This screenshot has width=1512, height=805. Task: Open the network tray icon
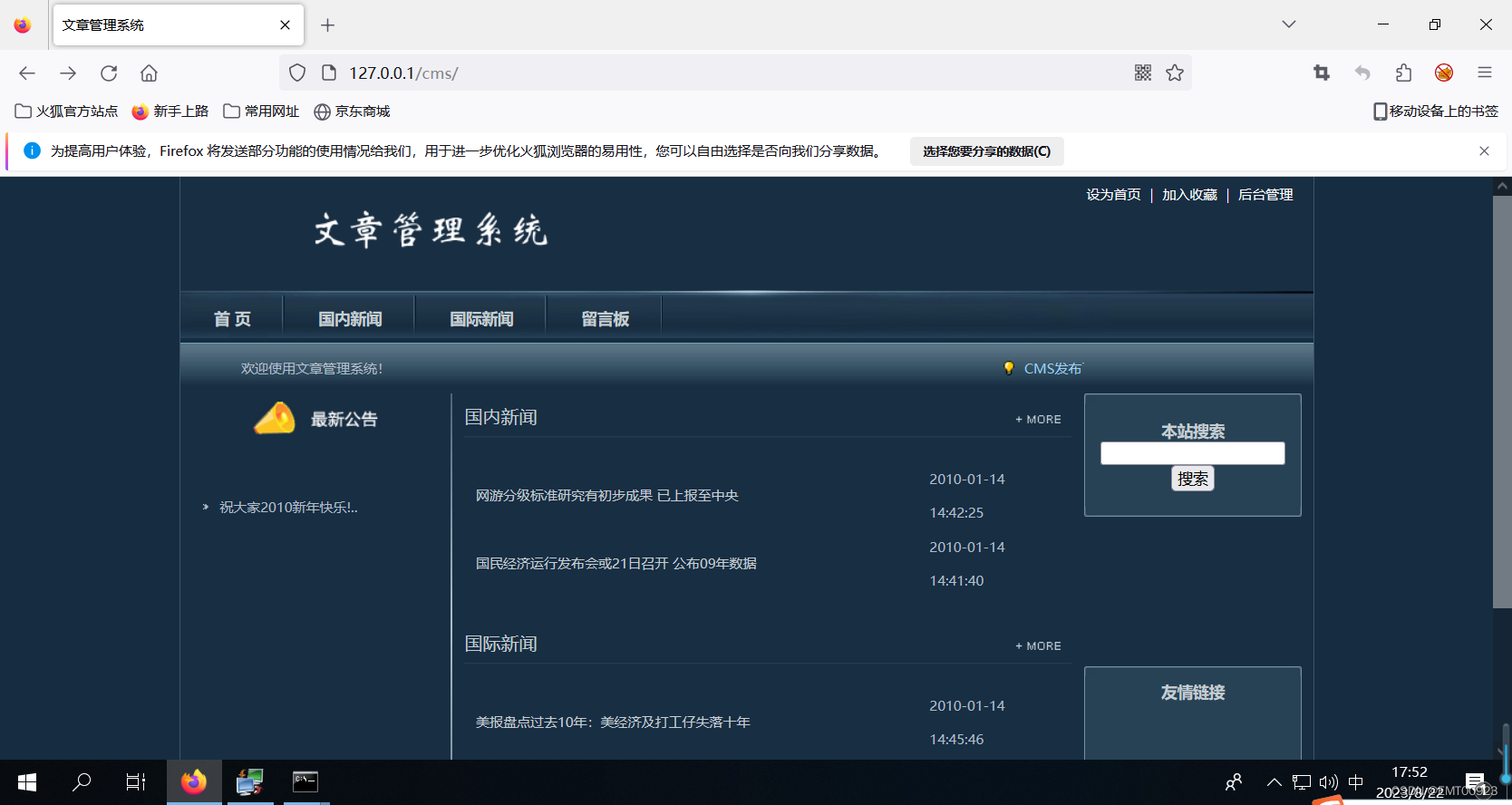point(1302,782)
